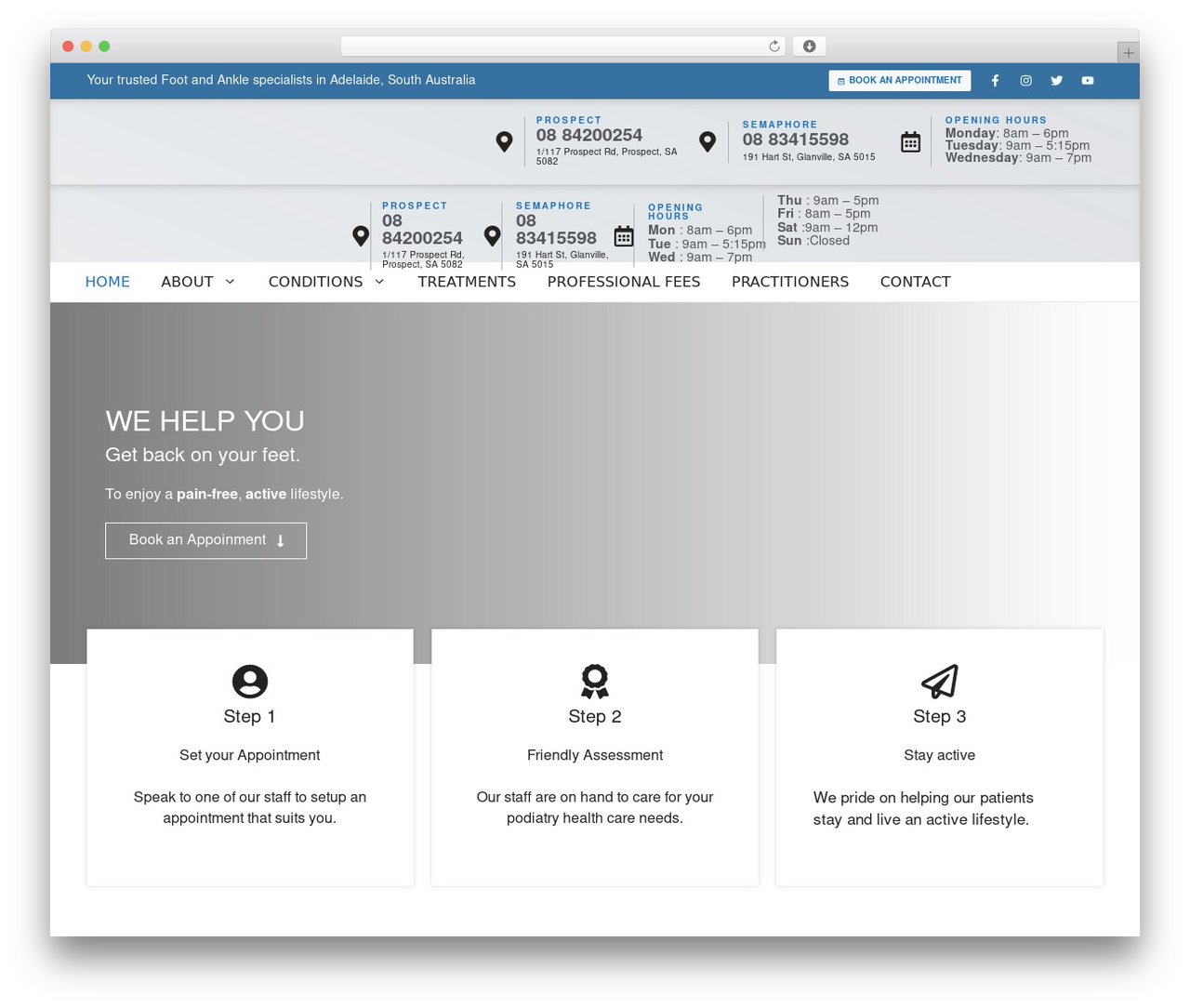
Task: Open the CONDITIONS menu item
Action: [315, 282]
